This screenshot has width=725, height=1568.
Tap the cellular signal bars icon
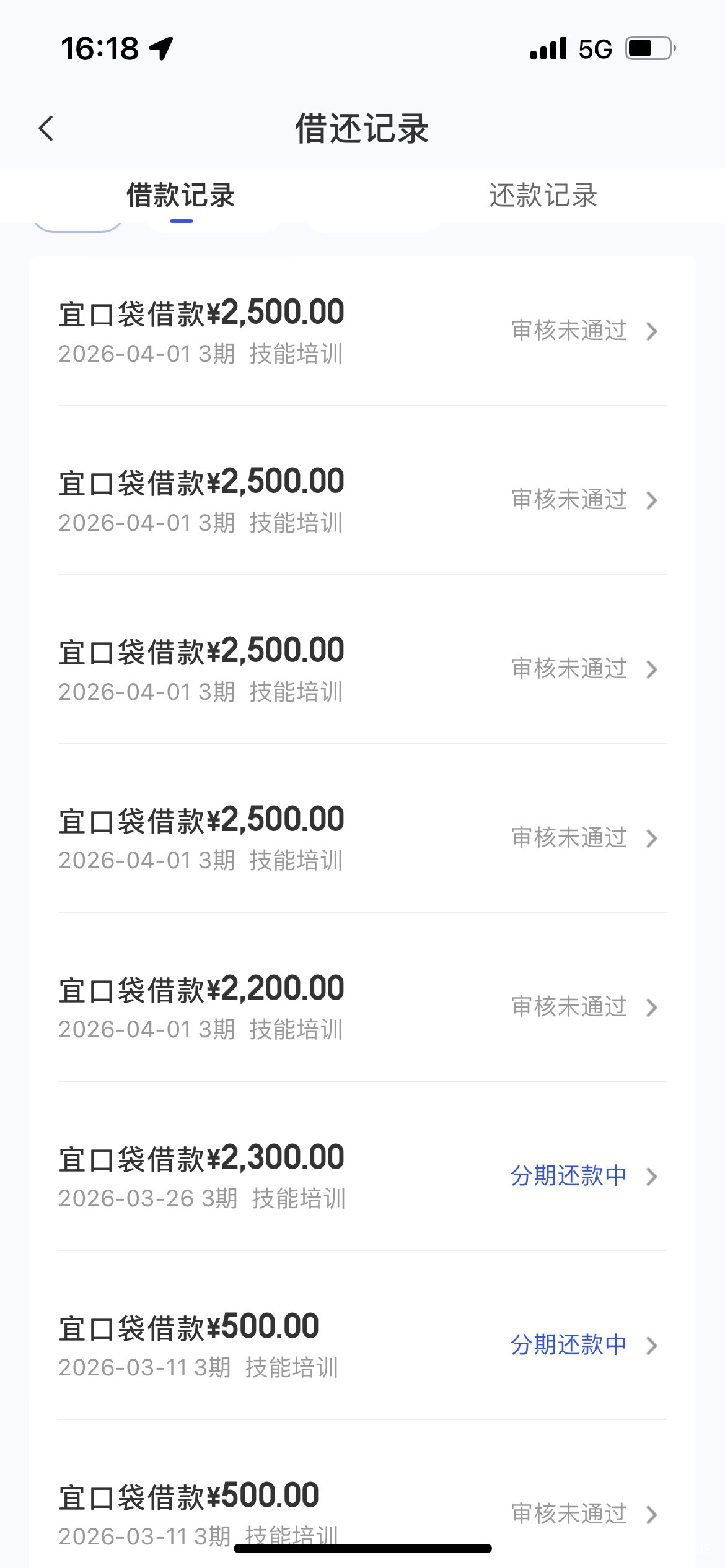click(x=548, y=48)
